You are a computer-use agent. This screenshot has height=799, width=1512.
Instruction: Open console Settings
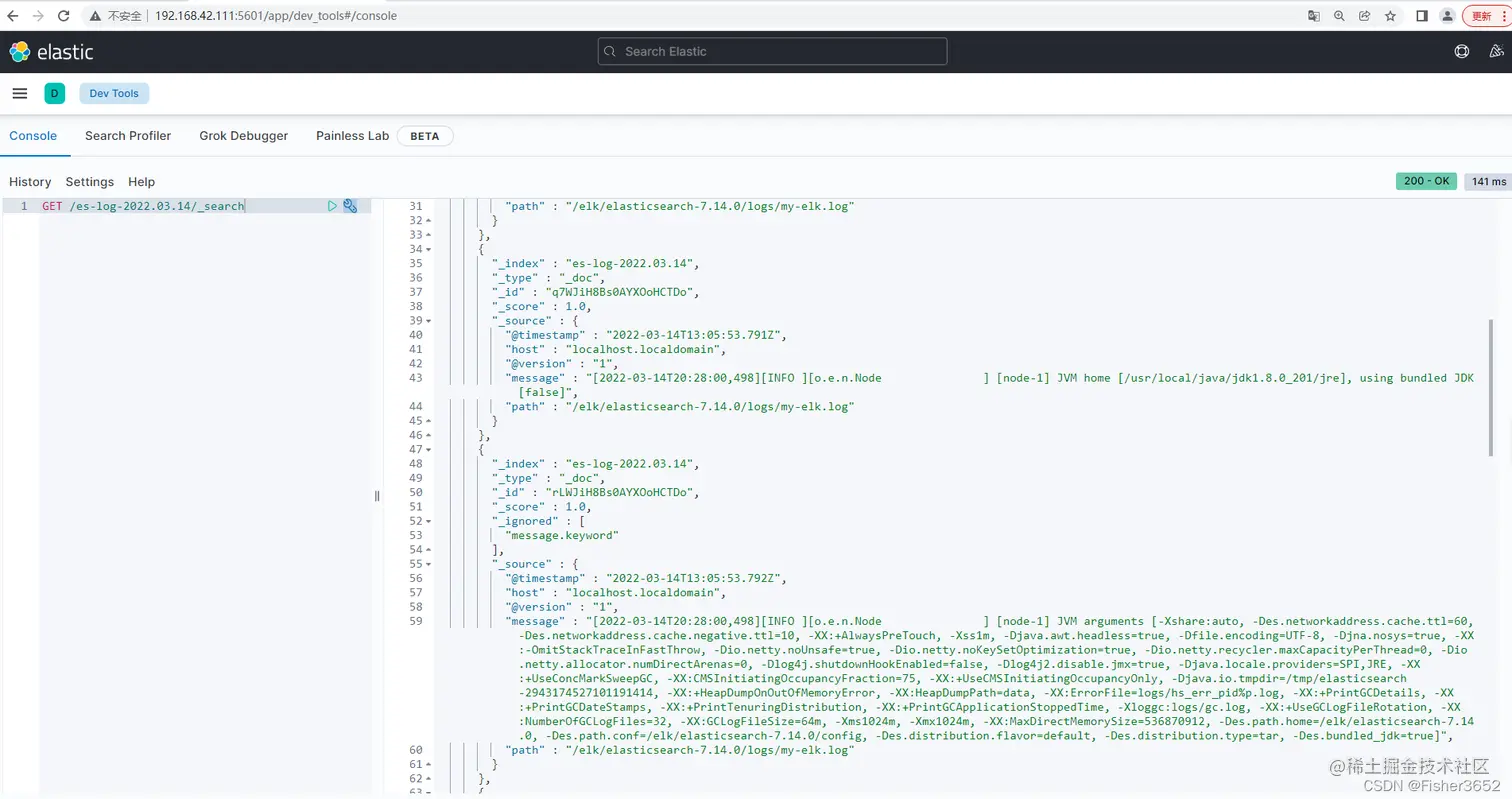[x=90, y=182]
